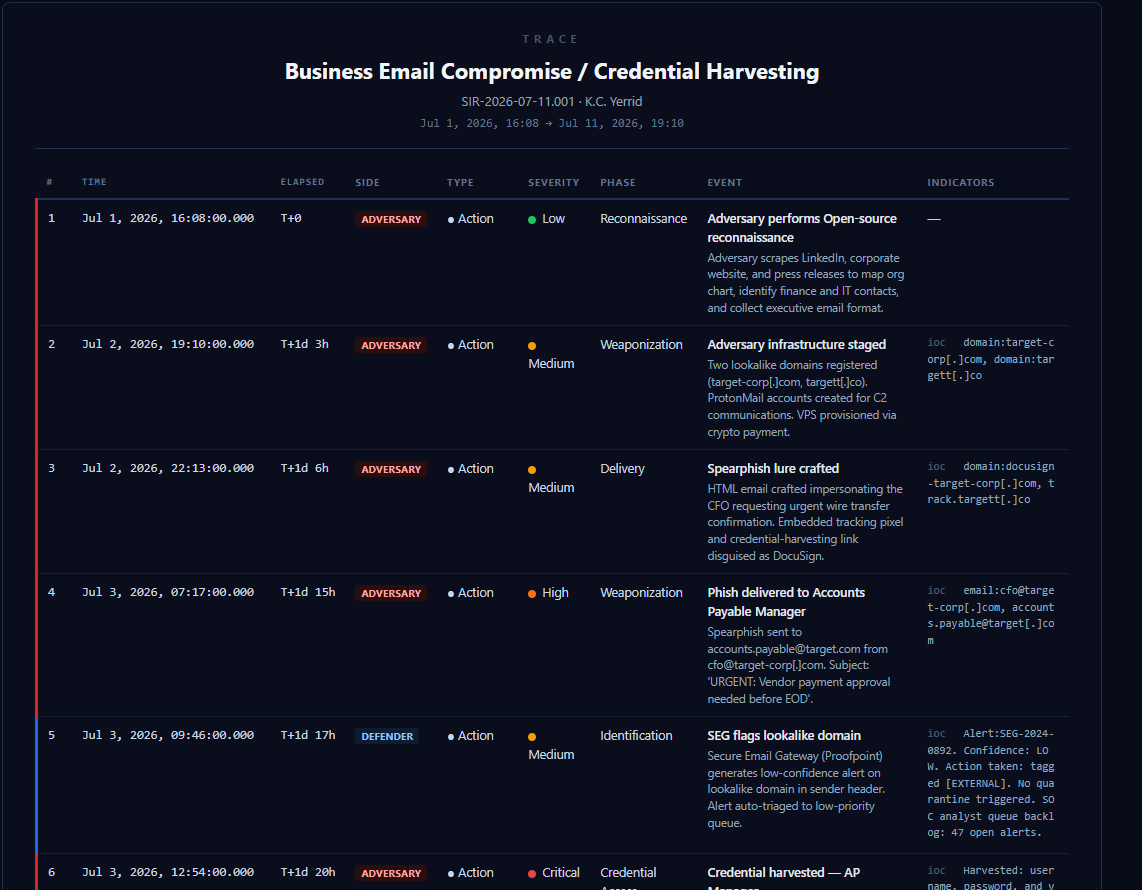Click the Action type bullet in row 5
This screenshot has height=890, width=1142.
point(451,736)
